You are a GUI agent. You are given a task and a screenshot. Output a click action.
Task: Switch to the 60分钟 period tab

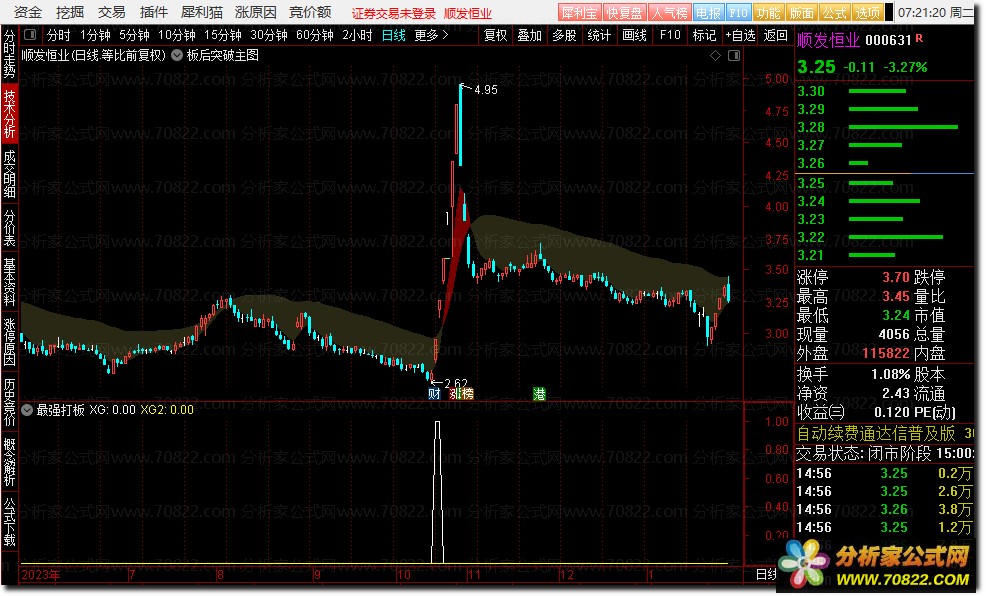click(x=314, y=35)
